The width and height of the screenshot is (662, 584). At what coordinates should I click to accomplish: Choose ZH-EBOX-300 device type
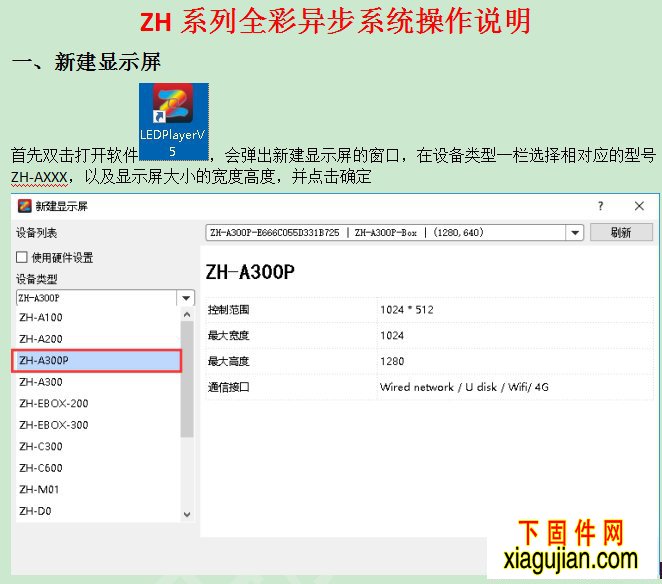98,425
